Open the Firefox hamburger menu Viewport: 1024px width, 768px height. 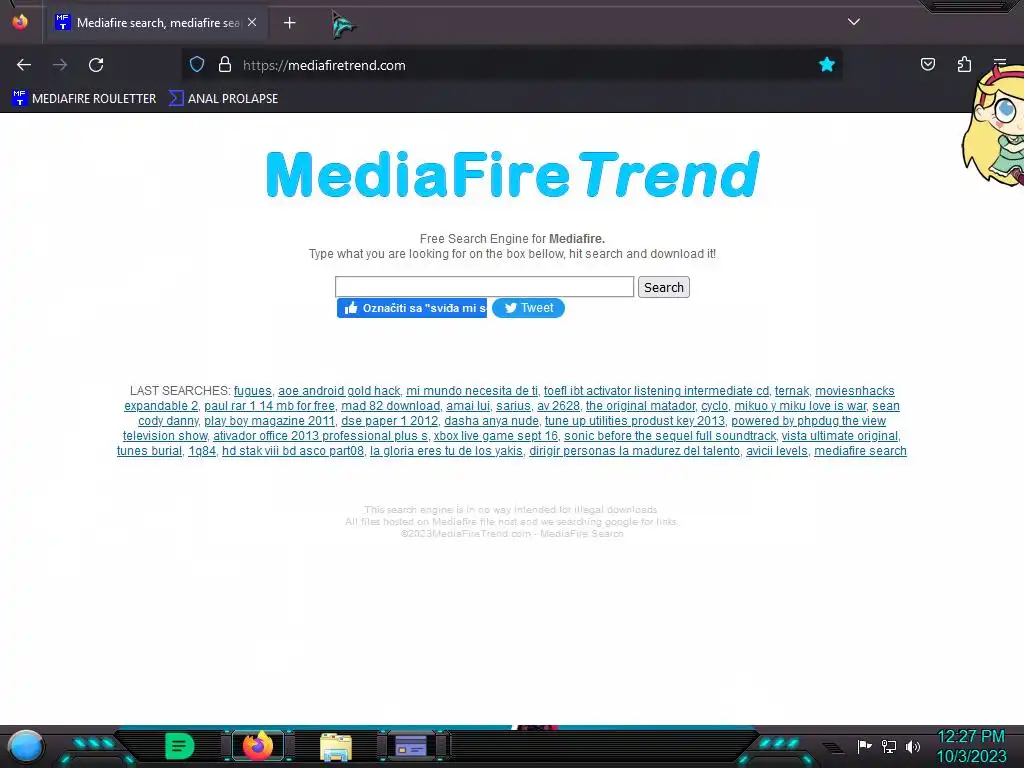[1000, 64]
